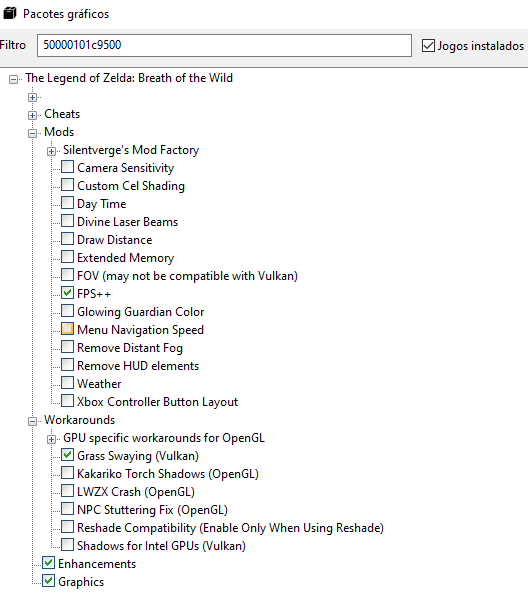Expand GPU specific workarounds for OpenGL
This screenshot has height=603, width=528.
[51, 439]
